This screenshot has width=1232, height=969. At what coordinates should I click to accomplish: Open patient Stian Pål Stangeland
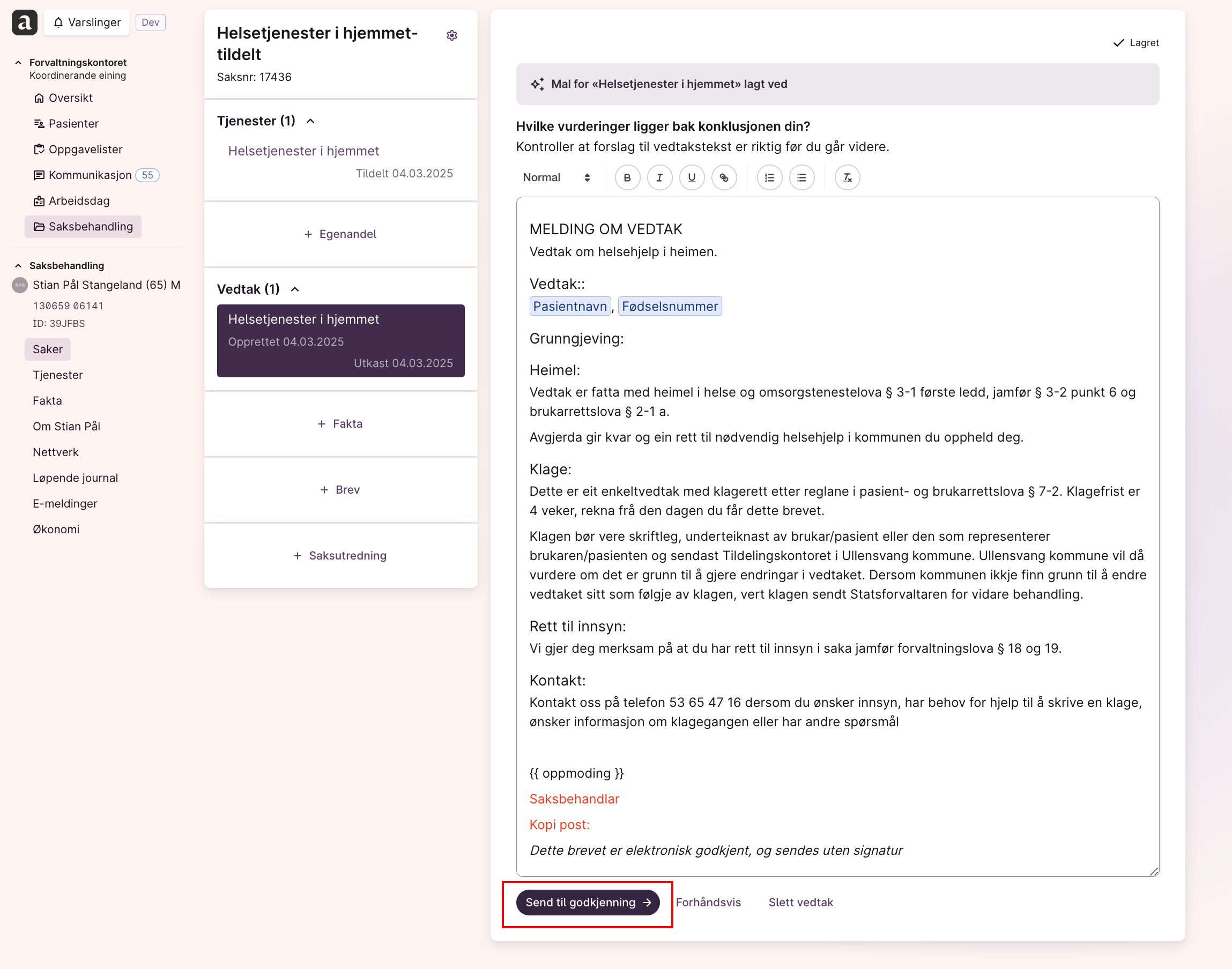click(107, 285)
